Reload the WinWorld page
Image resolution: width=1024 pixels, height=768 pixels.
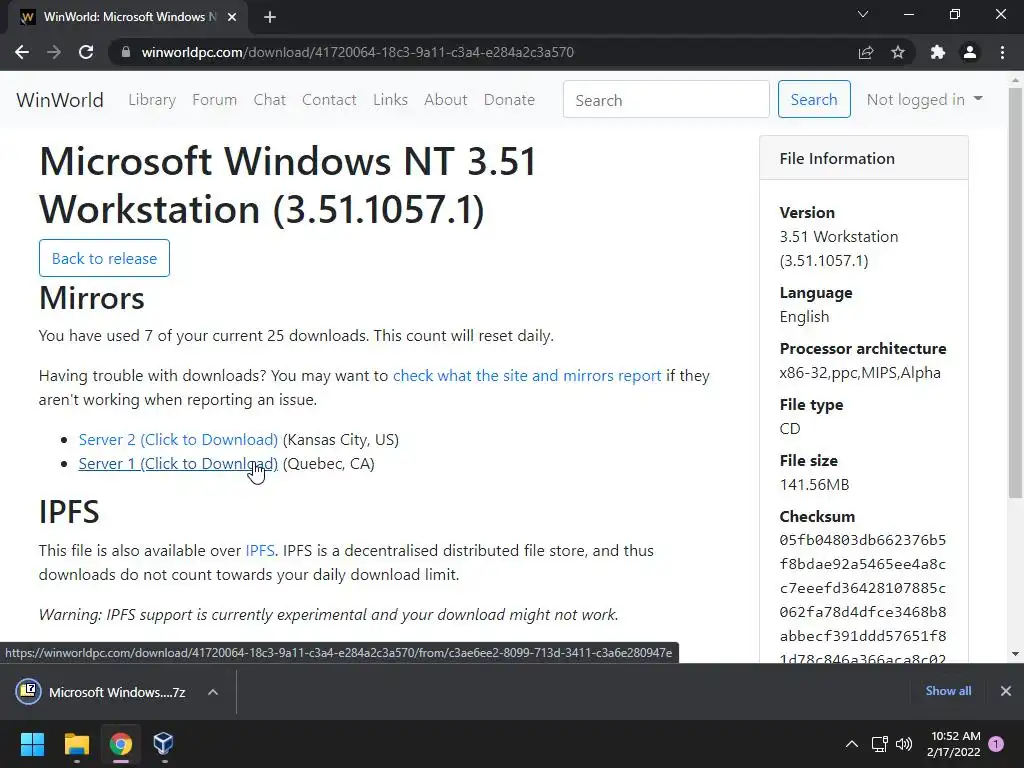[x=86, y=52]
